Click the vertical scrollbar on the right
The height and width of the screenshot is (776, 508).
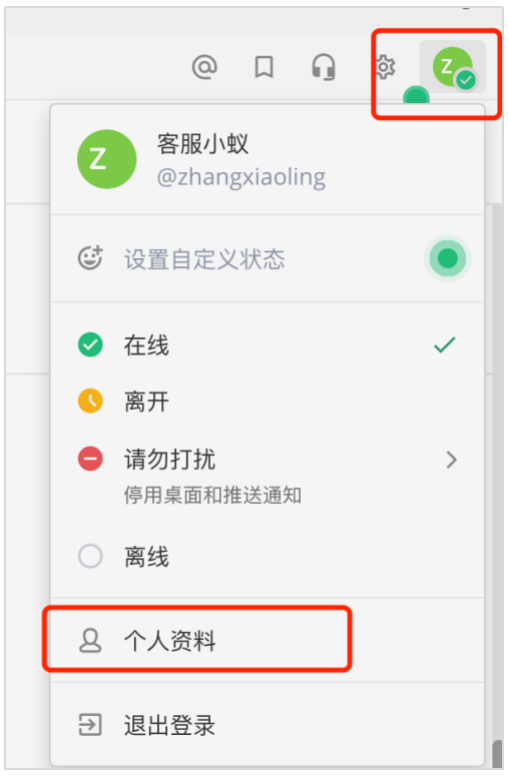(497, 754)
